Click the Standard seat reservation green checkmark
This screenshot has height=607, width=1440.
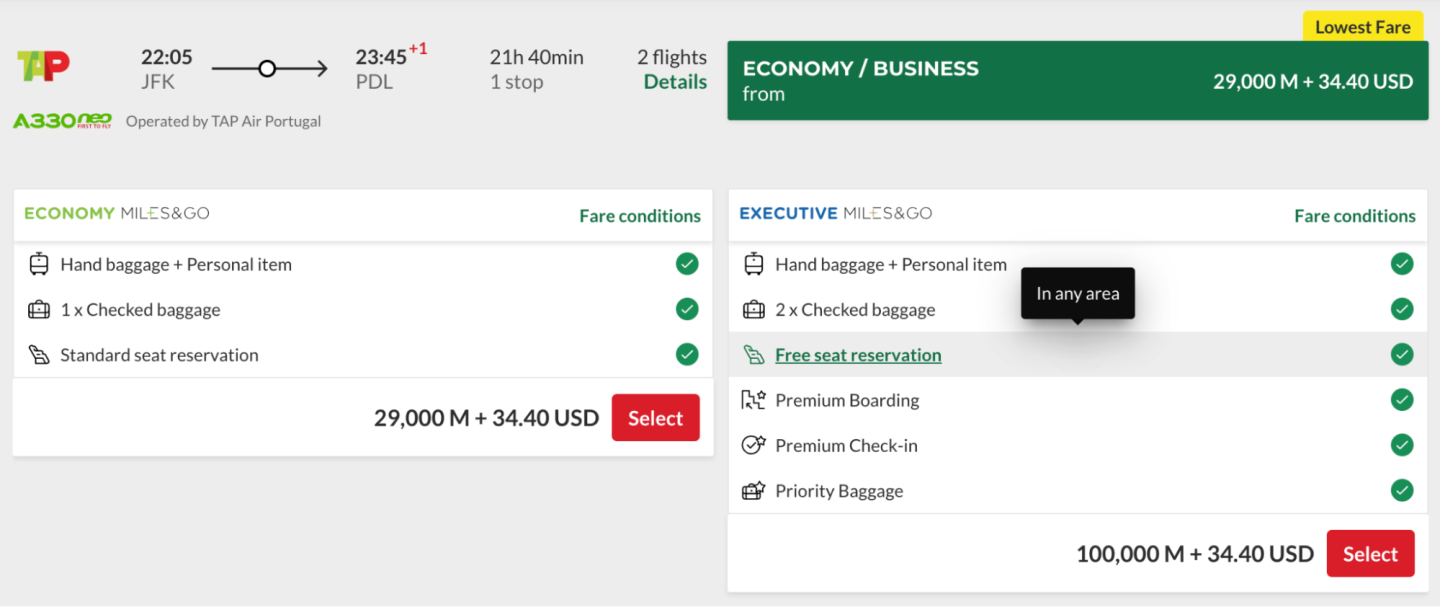[x=687, y=354]
